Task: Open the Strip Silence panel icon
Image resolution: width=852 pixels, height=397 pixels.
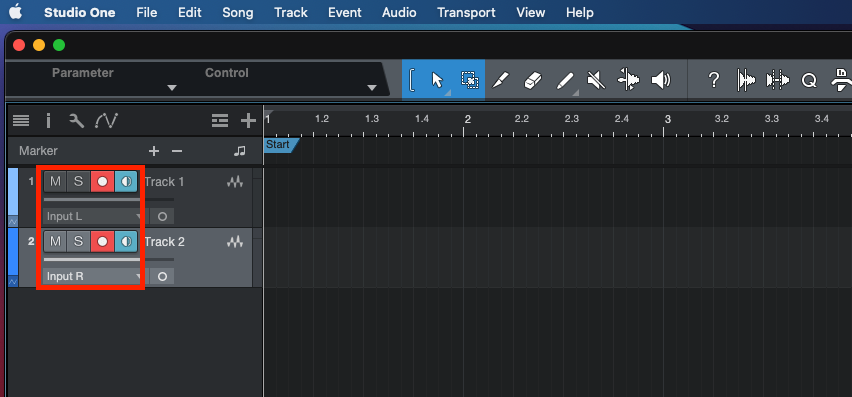Action: 746,80
